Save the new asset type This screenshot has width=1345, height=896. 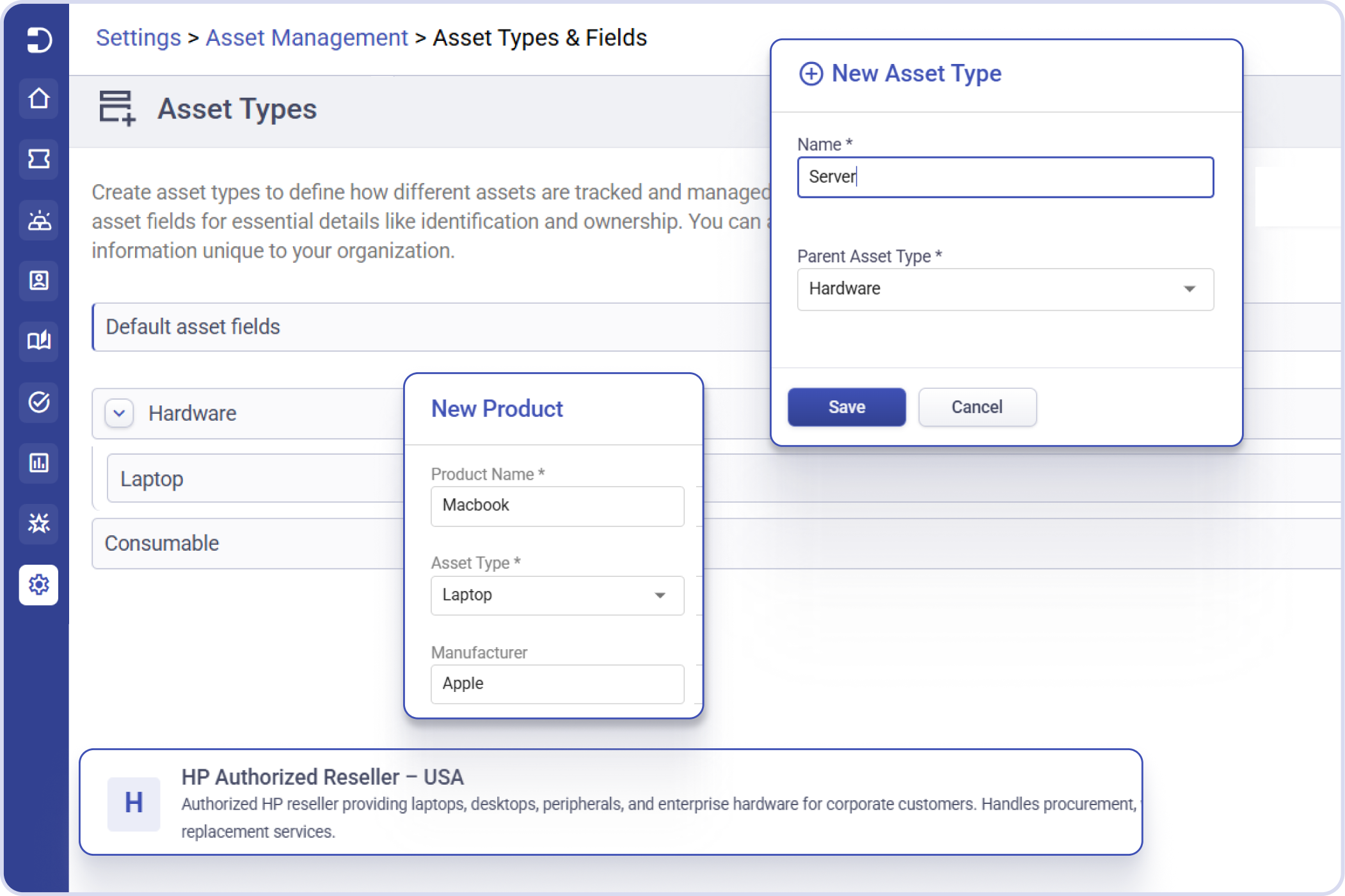click(847, 407)
